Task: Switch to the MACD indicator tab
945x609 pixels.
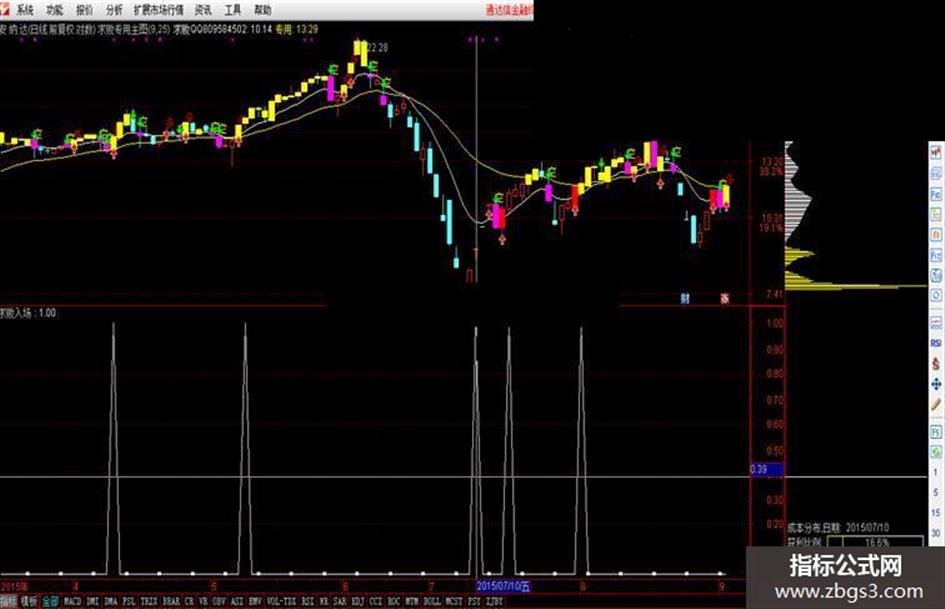Action: [72, 601]
